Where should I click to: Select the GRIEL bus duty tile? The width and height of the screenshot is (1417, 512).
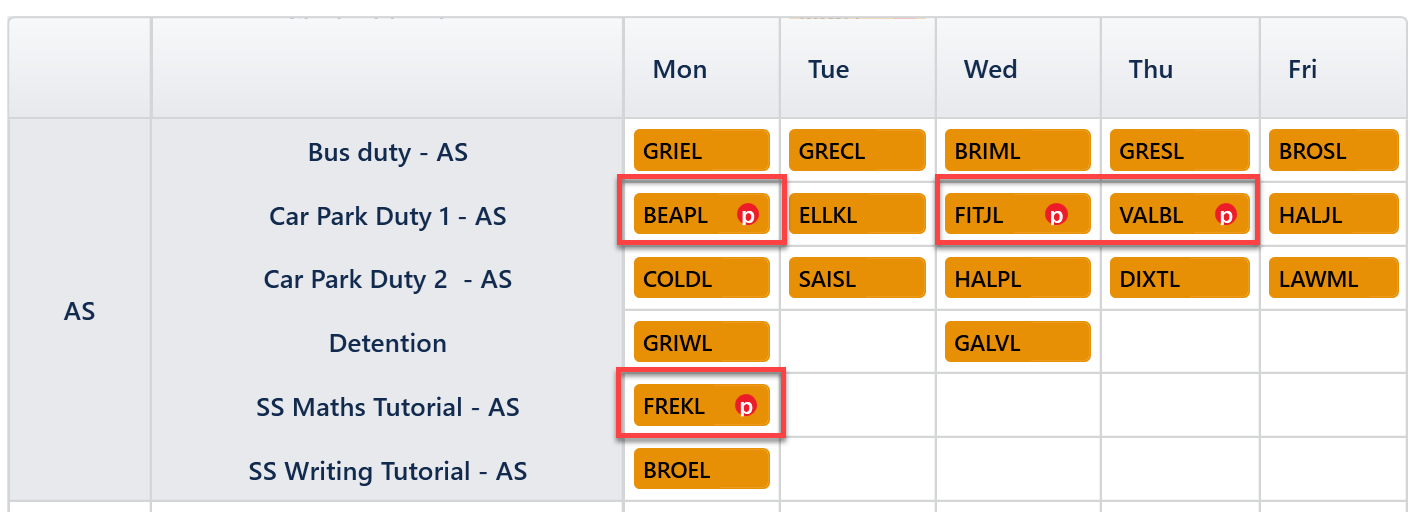[701, 151]
